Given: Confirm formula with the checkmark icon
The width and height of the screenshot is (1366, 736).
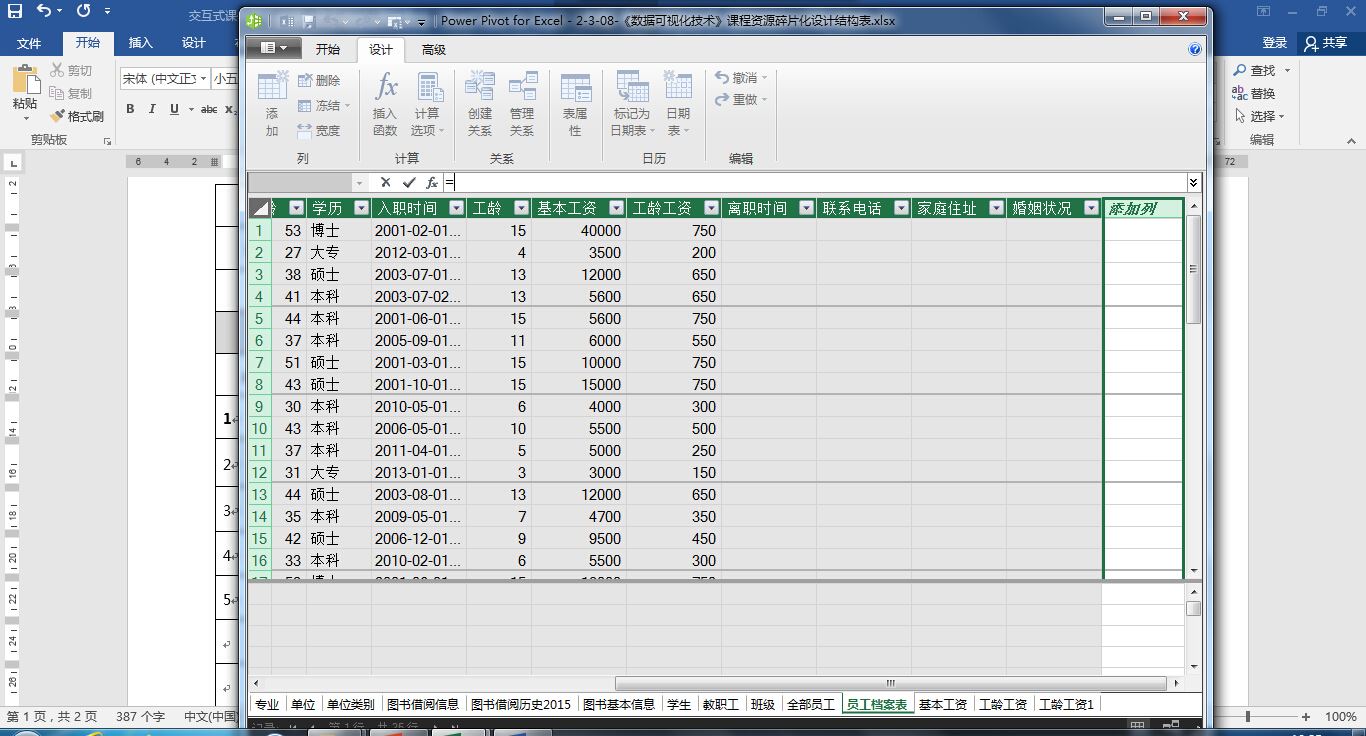Looking at the screenshot, I should tap(408, 183).
